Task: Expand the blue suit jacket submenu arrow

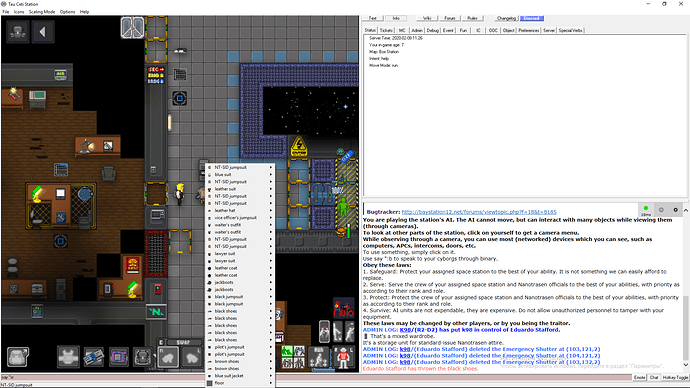Action: click(x=271, y=376)
